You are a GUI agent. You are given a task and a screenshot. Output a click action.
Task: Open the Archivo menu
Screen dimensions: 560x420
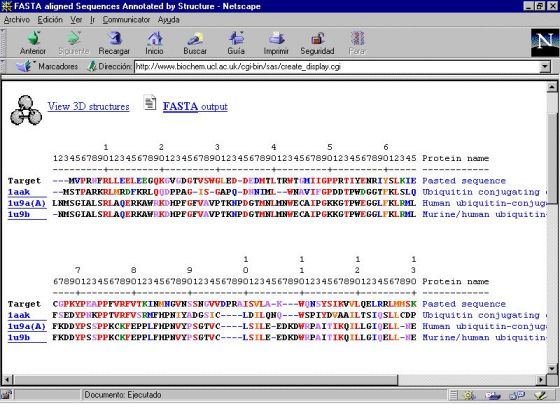tap(16, 20)
